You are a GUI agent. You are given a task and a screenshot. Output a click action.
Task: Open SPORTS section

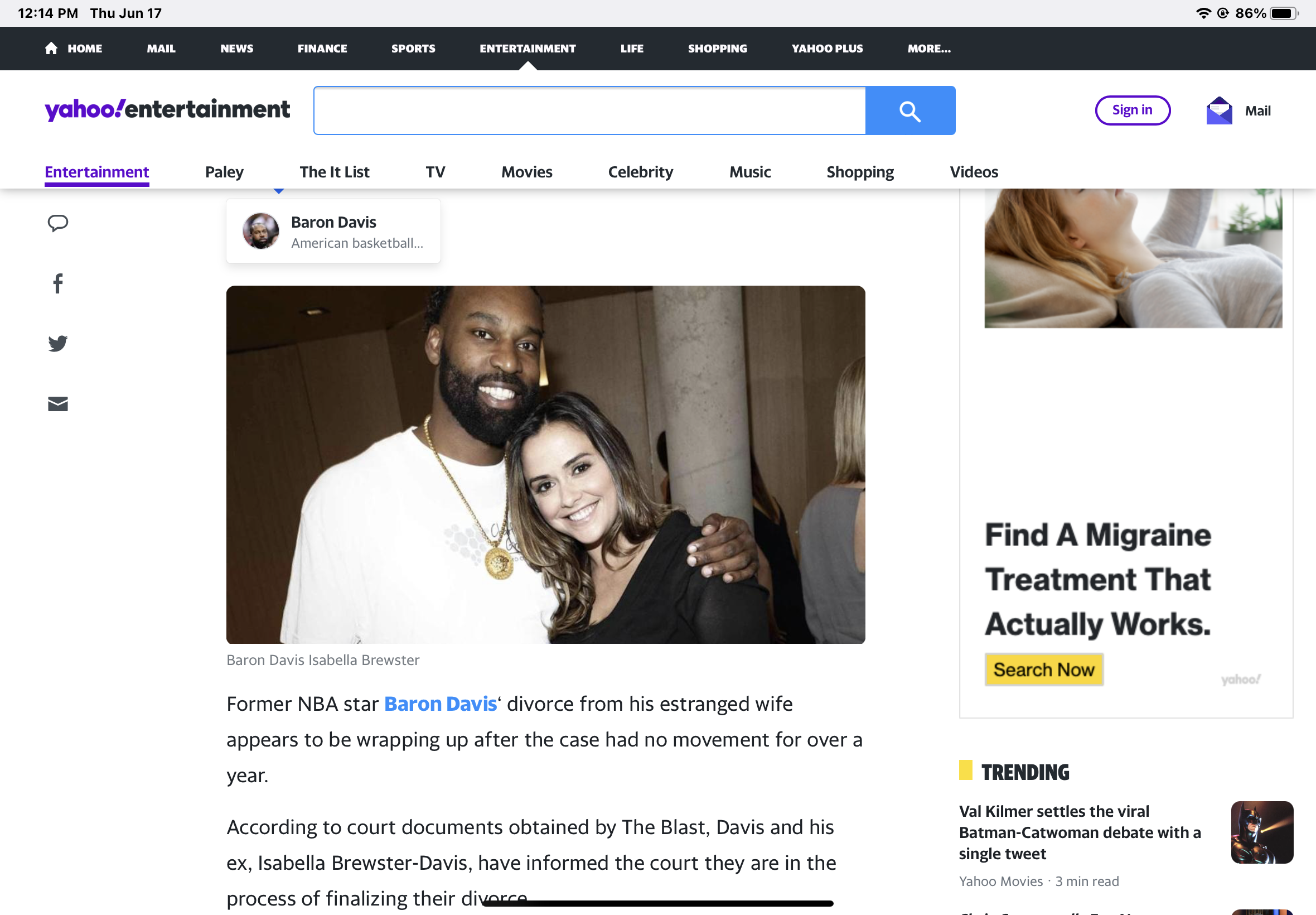[x=413, y=49]
